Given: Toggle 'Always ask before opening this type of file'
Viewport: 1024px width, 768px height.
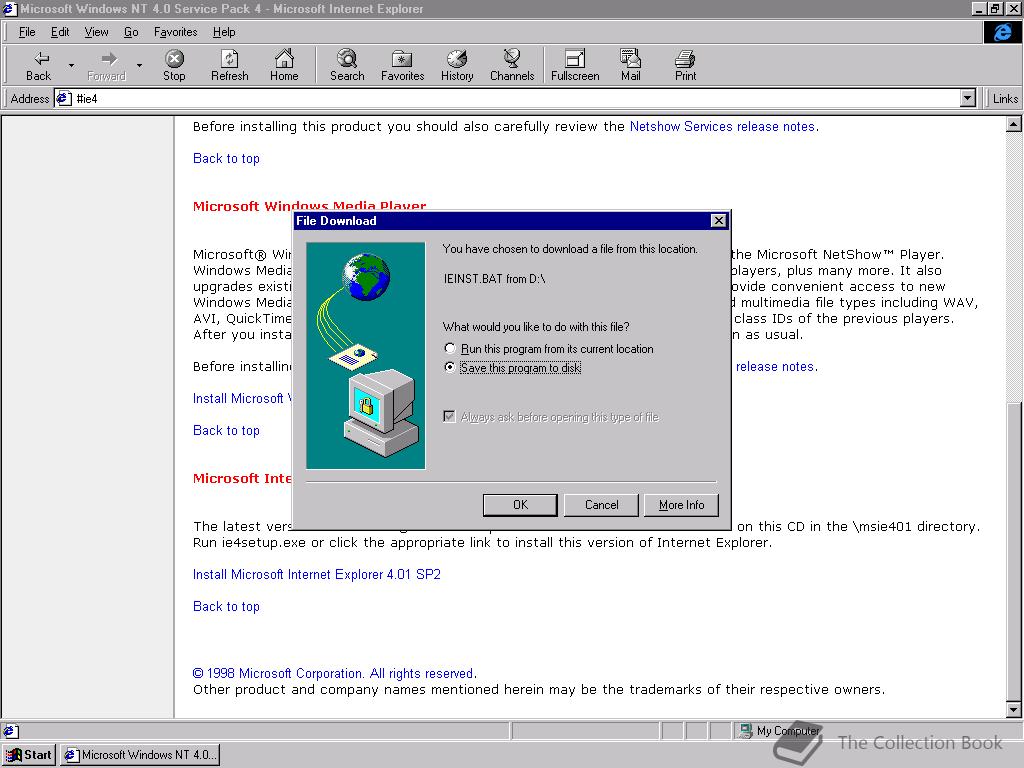Looking at the screenshot, I should click(x=448, y=417).
